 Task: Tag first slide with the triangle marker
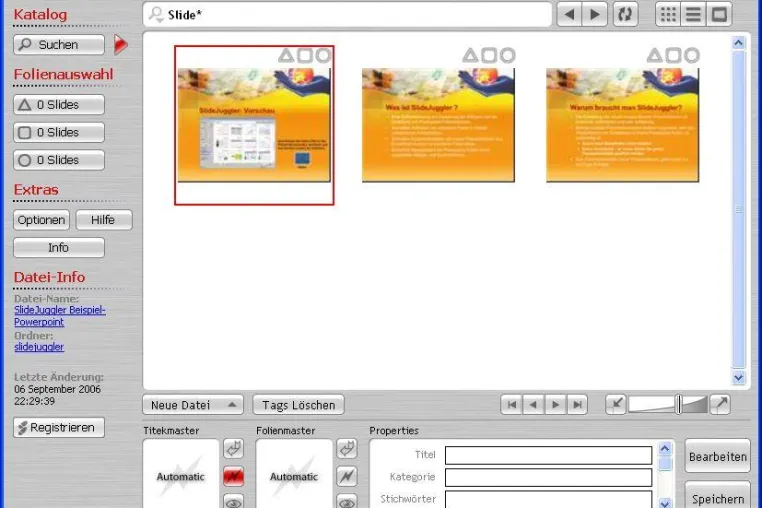286,55
